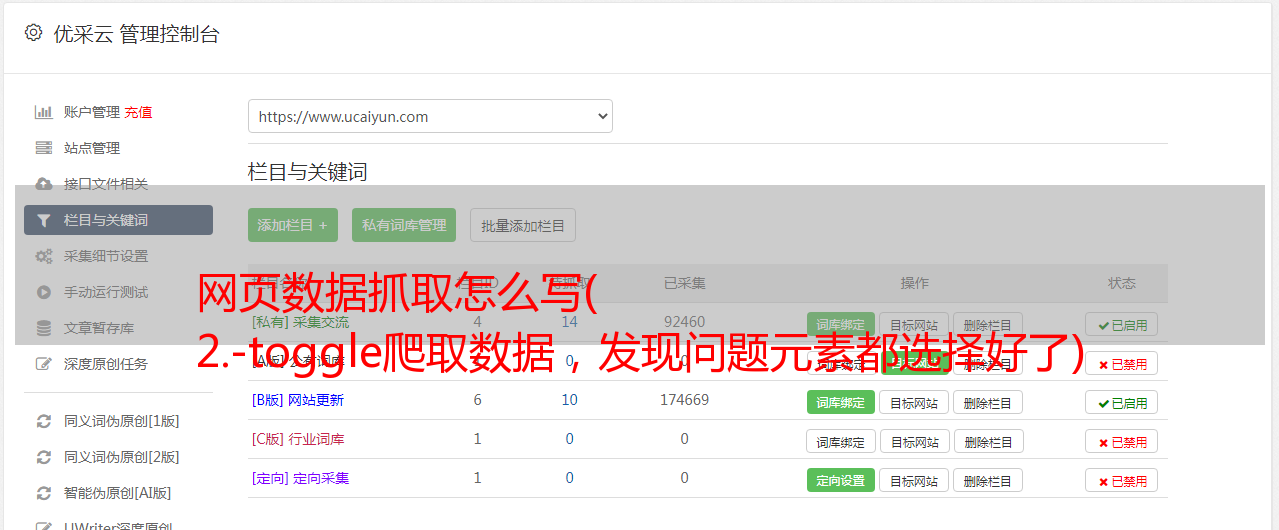
Task: Toggle 已启用 status for 网站更新 row
Action: 1121,402
